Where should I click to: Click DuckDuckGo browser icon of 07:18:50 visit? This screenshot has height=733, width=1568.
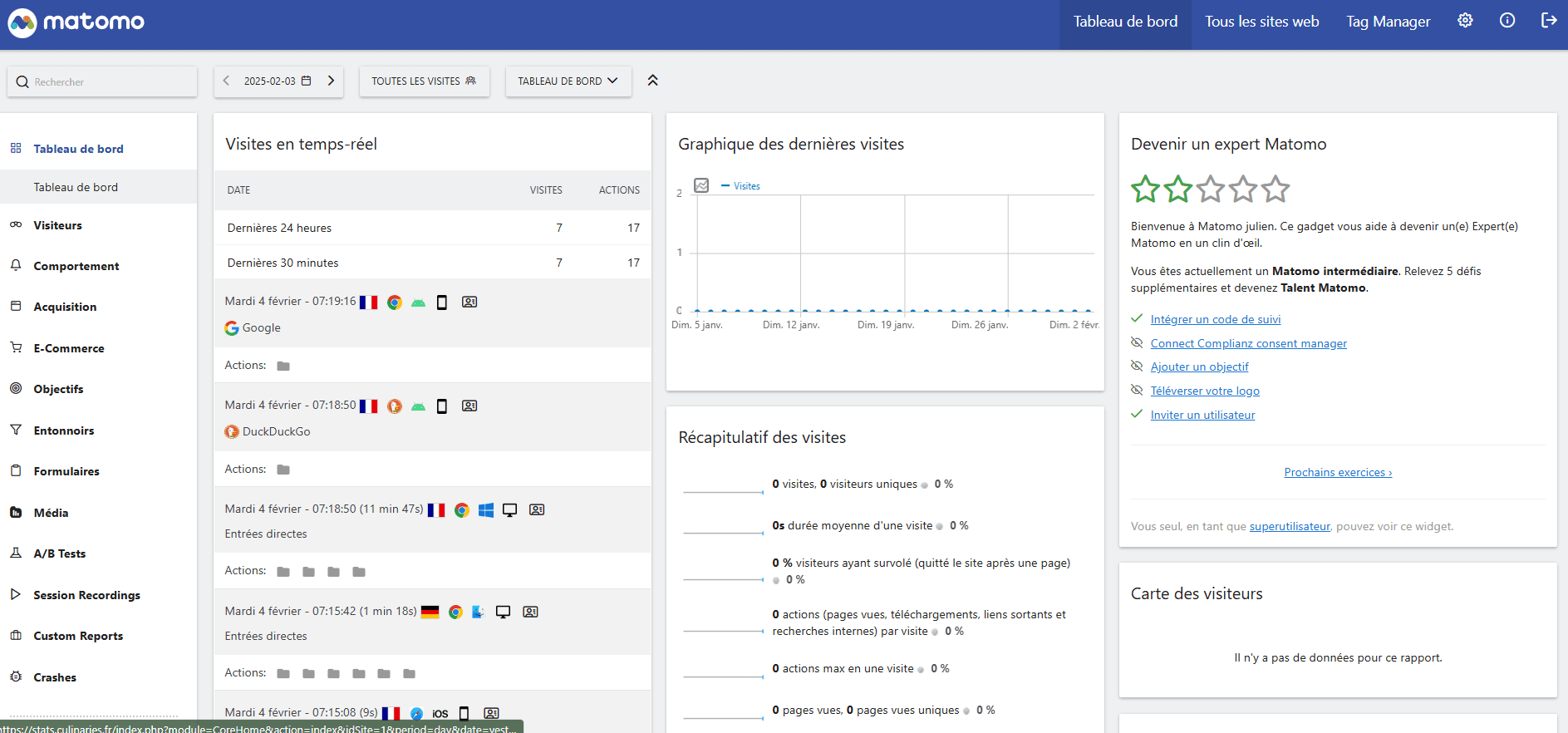pos(395,406)
